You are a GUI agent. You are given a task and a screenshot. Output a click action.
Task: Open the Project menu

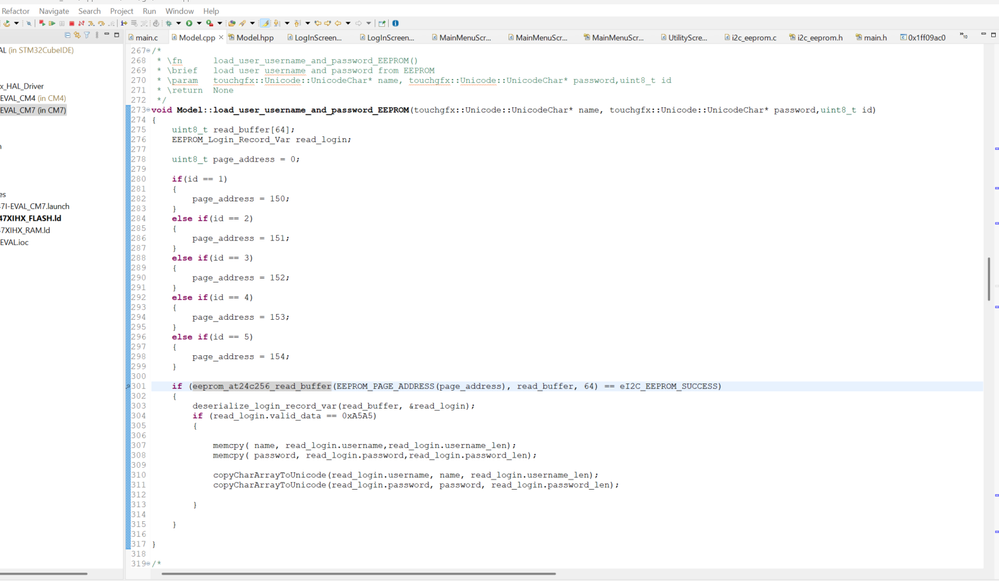(x=121, y=11)
